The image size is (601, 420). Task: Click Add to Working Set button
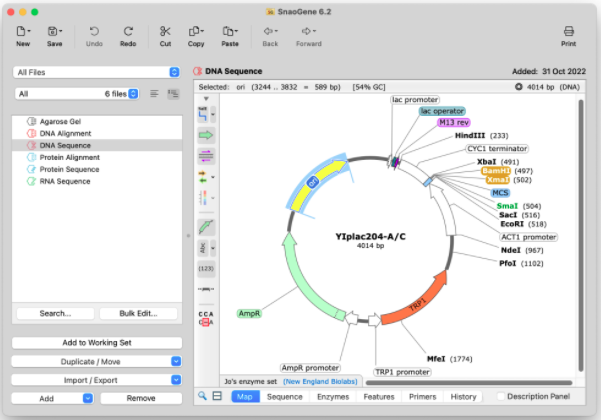[x=97, y=343]
